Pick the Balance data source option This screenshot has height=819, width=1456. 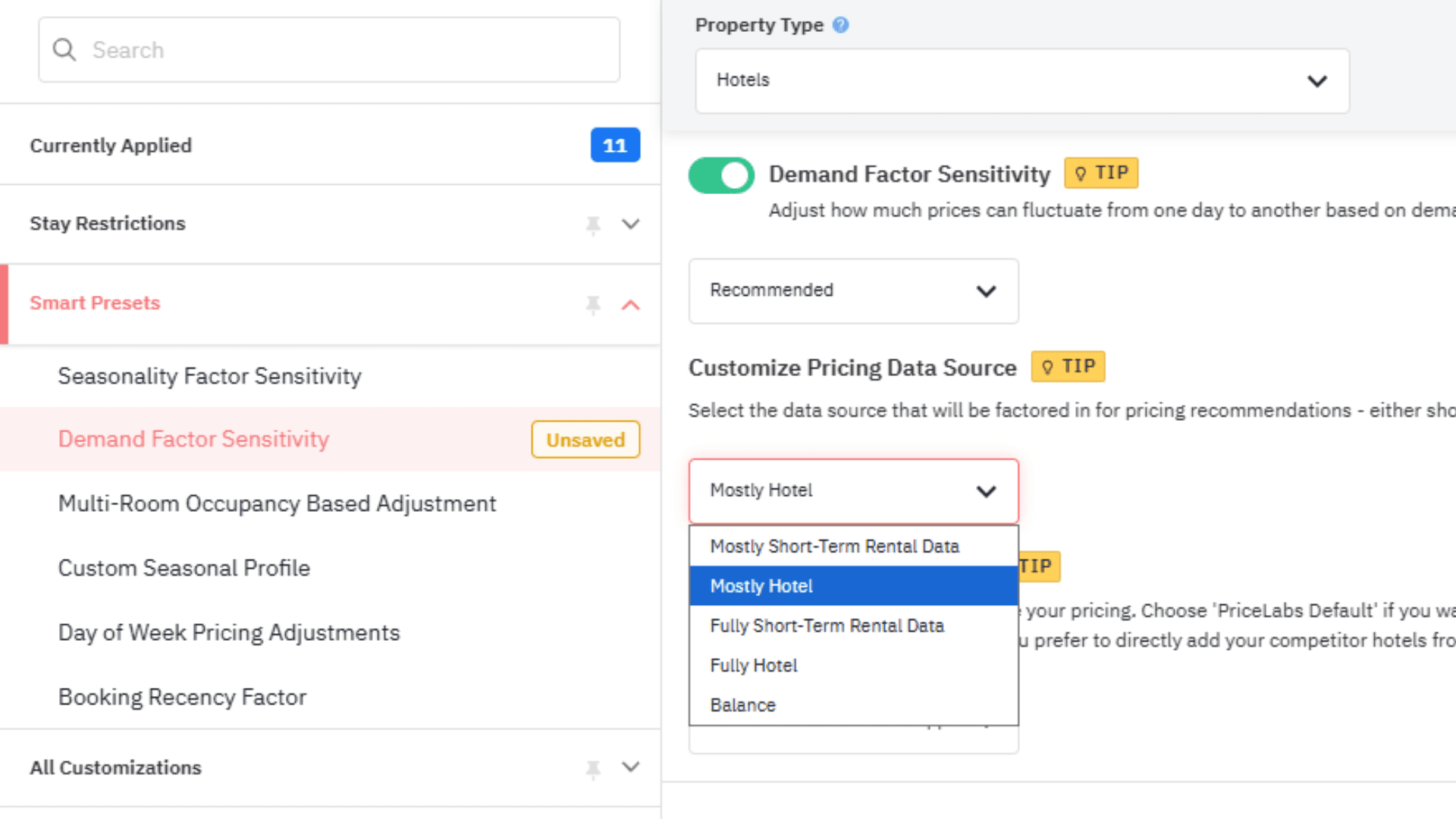[x=743, y=705]
